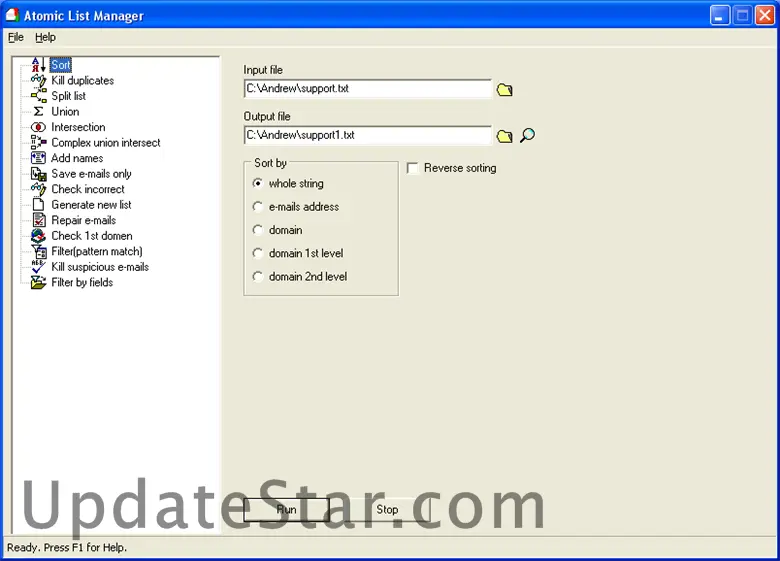780x561 pixels.
Task: Select sort by e-mails address
Action: (x=258, y=206)
